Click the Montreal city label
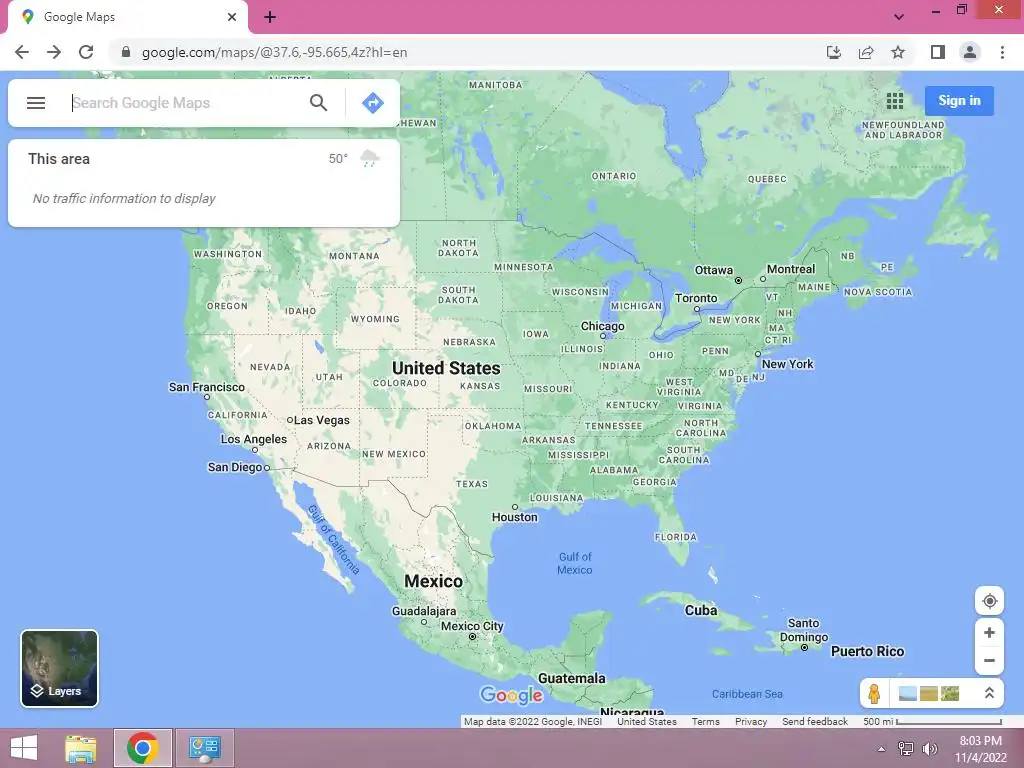This screenshot has height=768, width=1024. click(791, 268)
